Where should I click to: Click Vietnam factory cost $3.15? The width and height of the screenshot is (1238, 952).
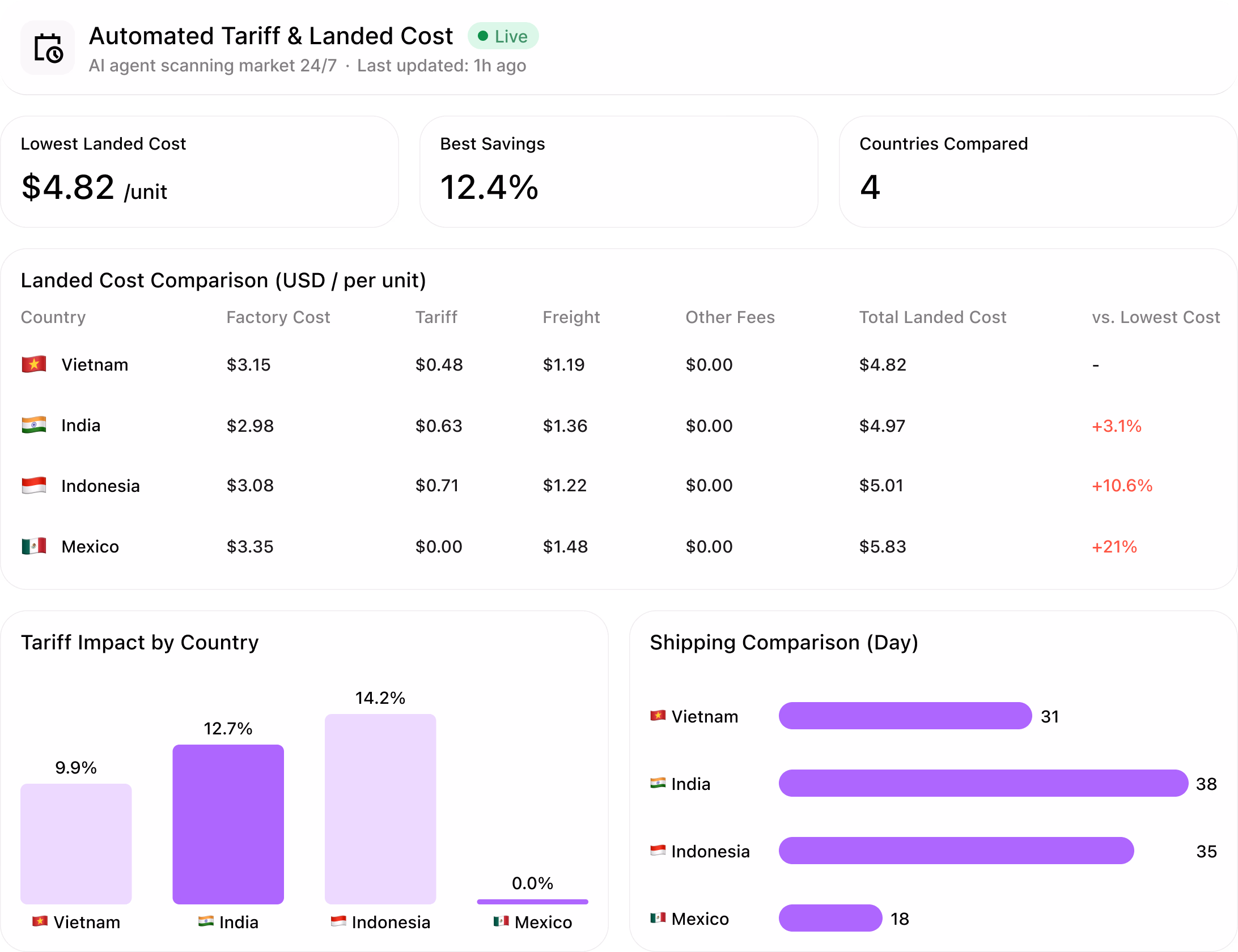249,364
